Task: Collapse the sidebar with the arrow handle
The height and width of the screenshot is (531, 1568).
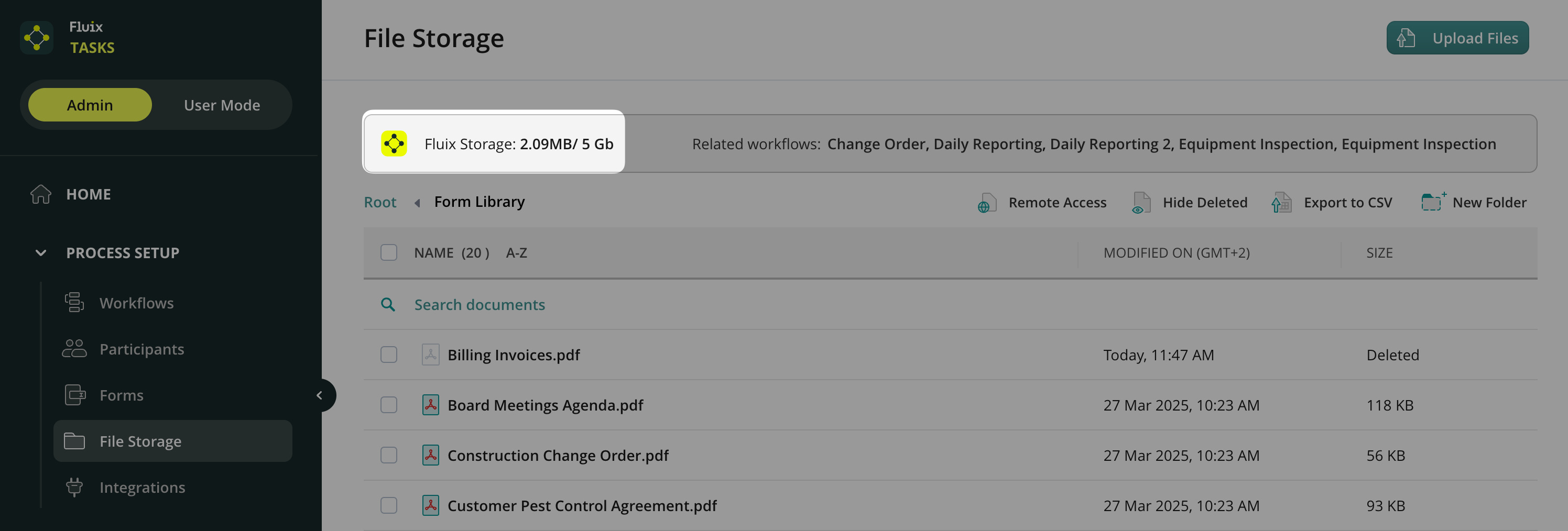Action: pyautogui.click(x=320, y=395)
